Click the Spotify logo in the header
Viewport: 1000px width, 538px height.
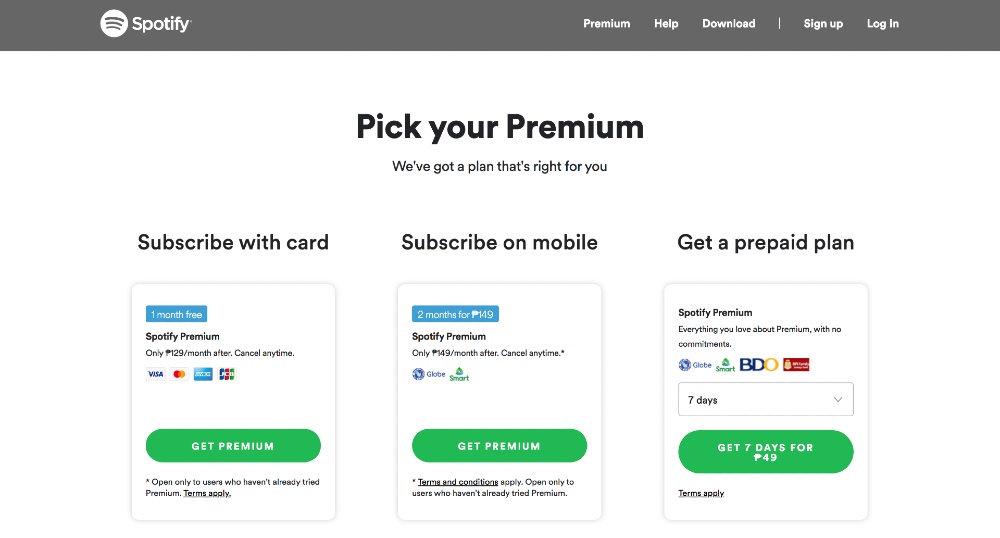[x=145, y=23]
